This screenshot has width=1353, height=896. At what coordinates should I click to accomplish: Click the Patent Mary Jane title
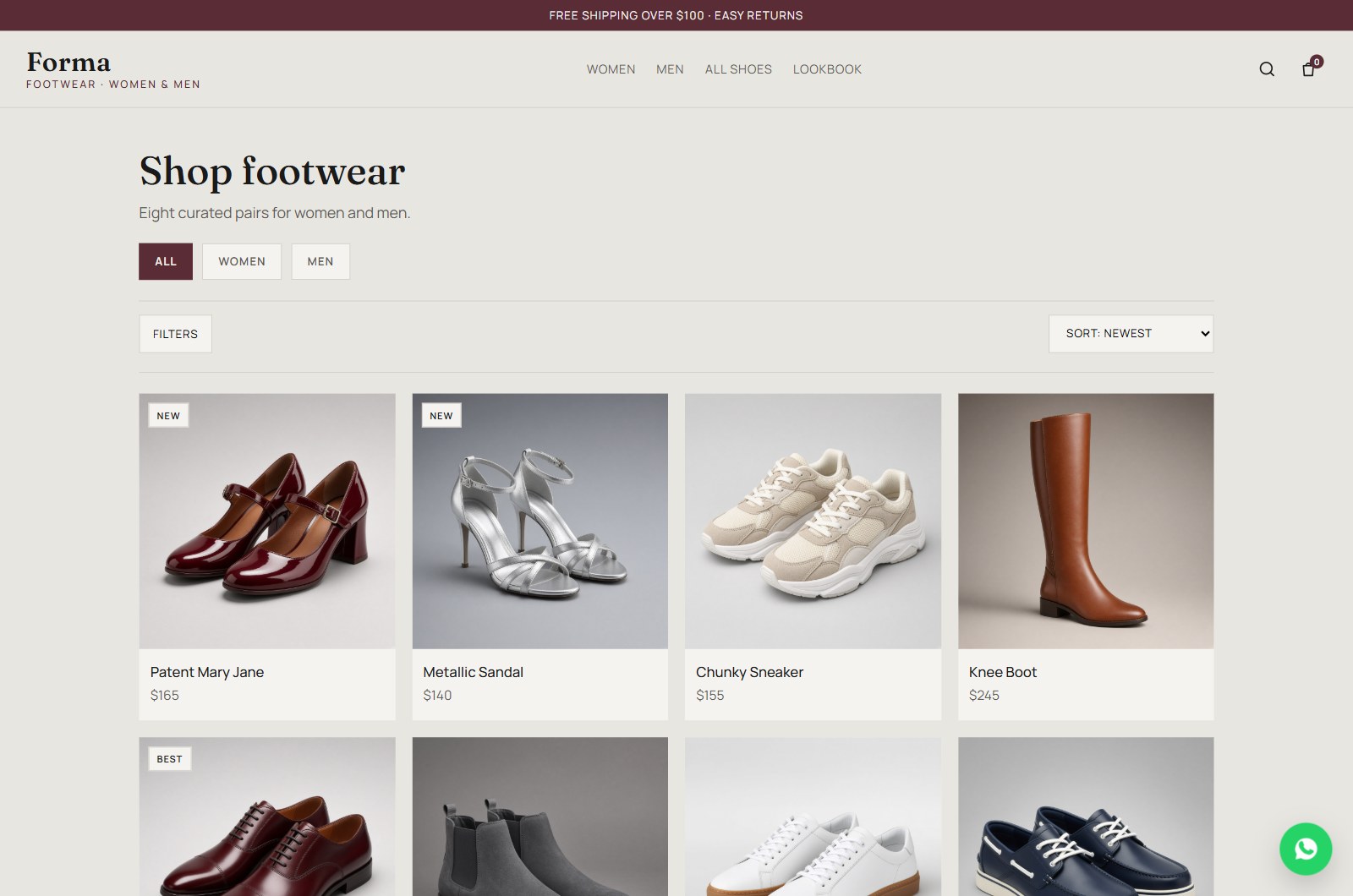(x=207, y=672)
